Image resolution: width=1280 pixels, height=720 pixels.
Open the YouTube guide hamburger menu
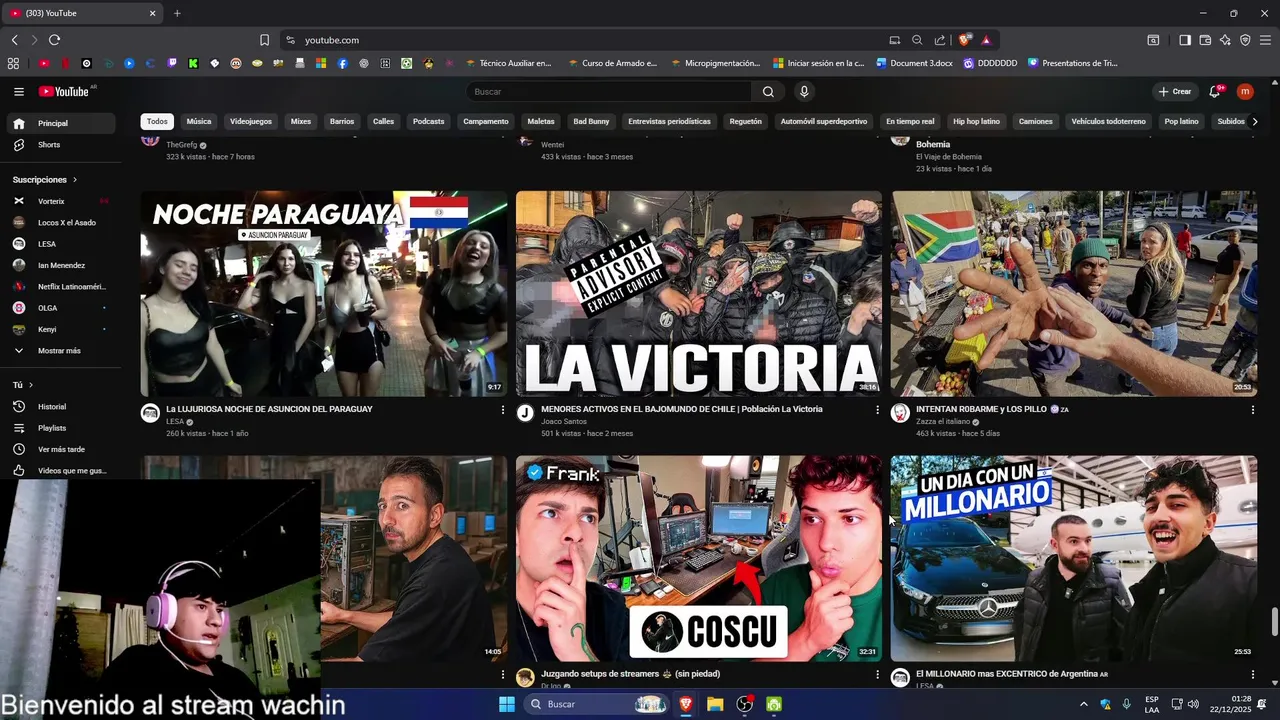tap(18, 91)
